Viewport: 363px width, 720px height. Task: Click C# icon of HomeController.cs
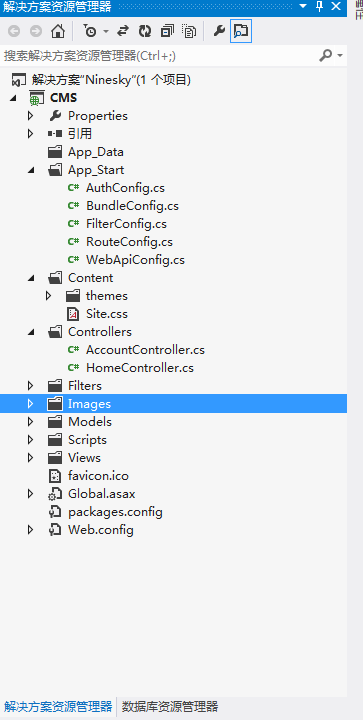73,368
